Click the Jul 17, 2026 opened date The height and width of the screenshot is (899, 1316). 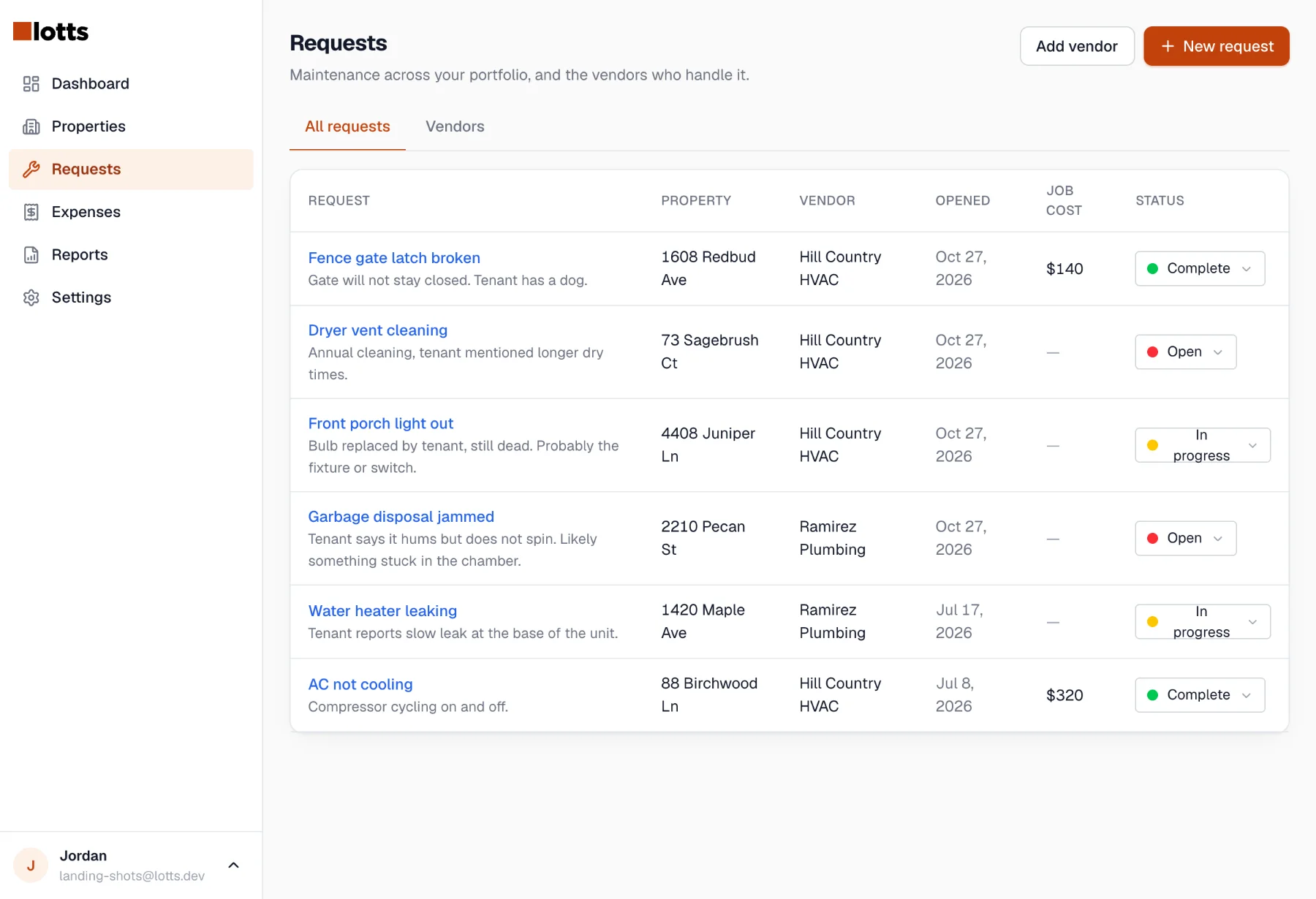pyautogui.click(x=959, y=621)
